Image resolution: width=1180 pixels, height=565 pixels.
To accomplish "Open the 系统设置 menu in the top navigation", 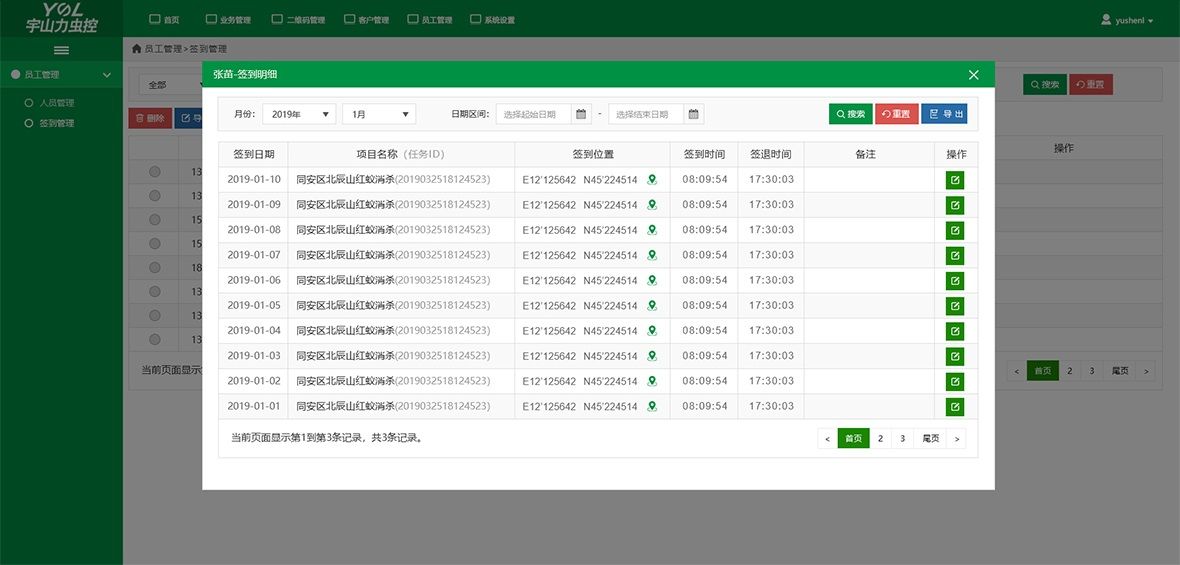I will [492, 20].
